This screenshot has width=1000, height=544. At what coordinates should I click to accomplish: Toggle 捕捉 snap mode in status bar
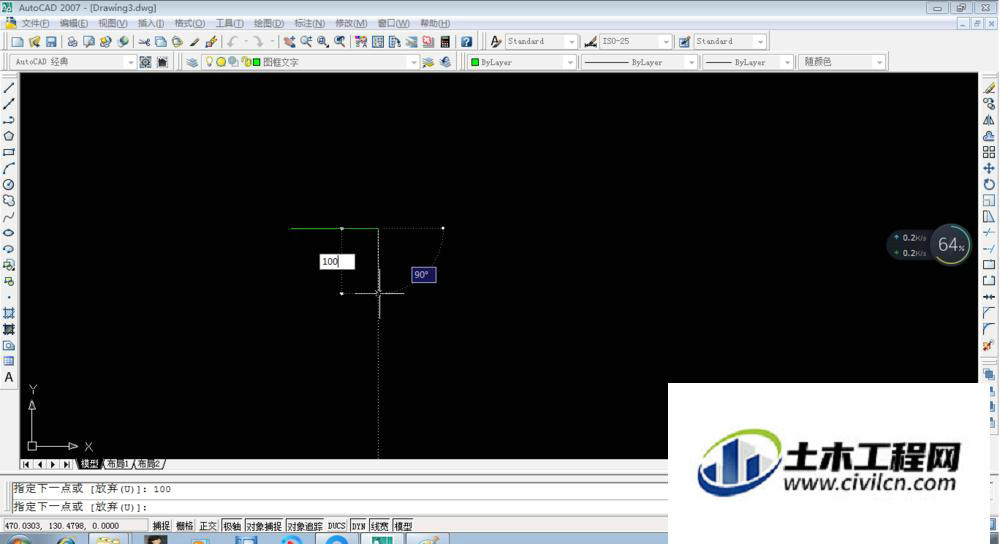161,526
